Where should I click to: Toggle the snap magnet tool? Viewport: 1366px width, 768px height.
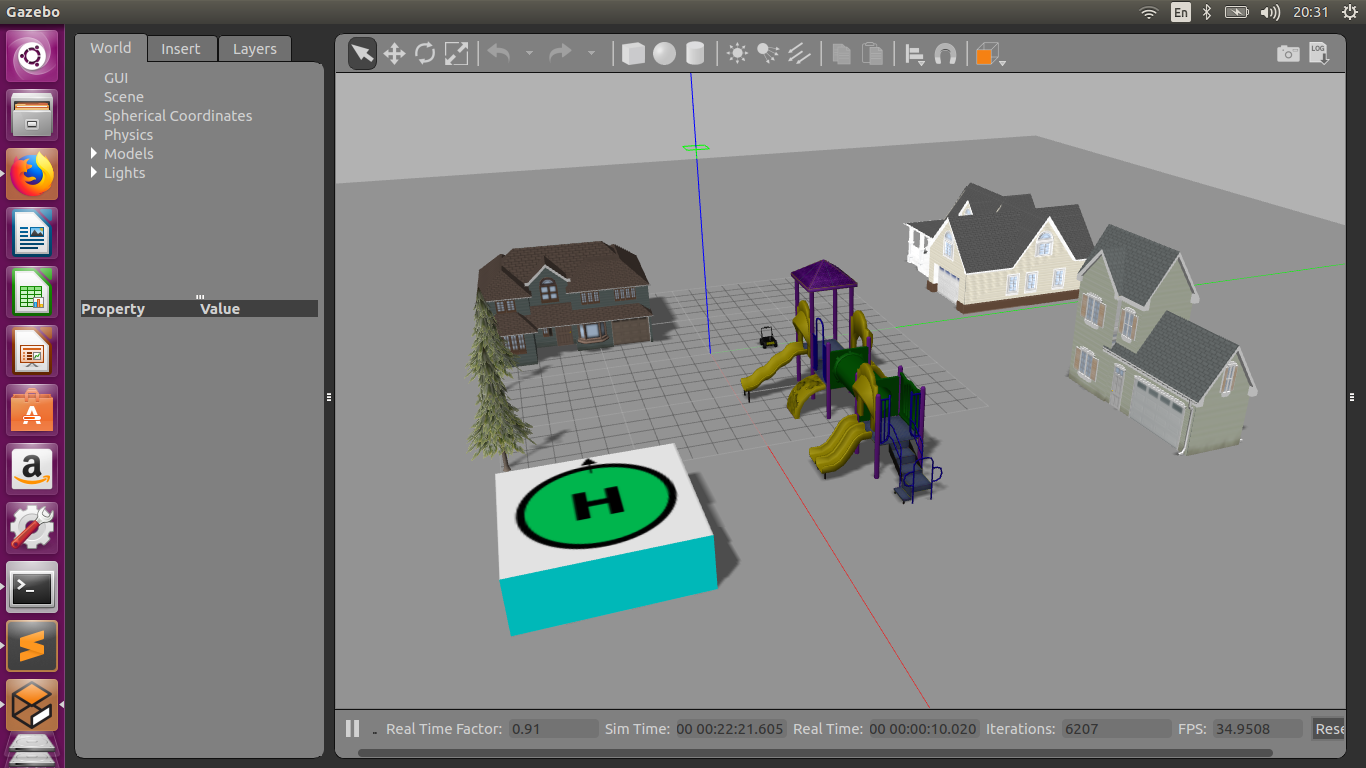click(x=945, y=54)
